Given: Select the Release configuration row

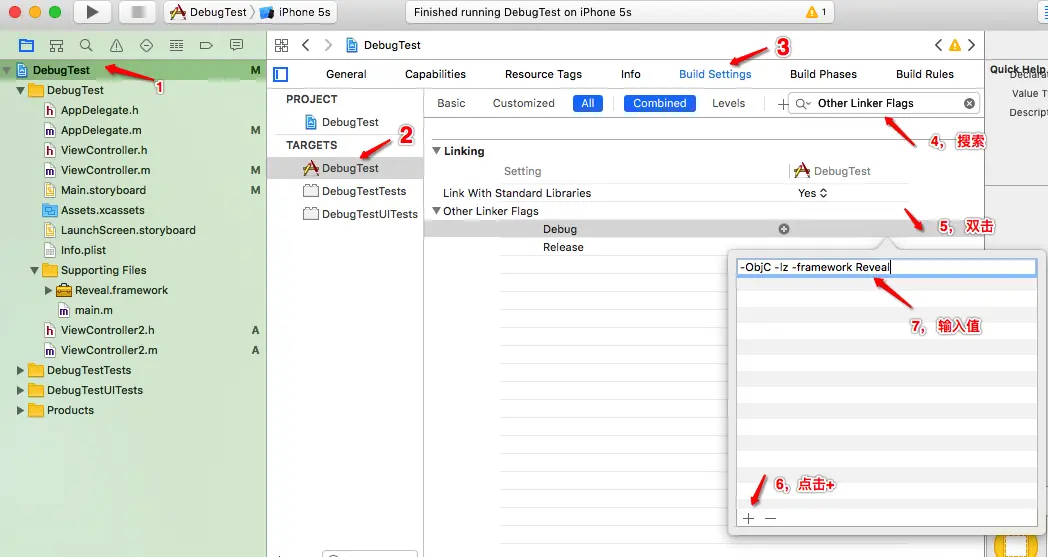Looking at the screenshot, I should (x=563, y=247).
